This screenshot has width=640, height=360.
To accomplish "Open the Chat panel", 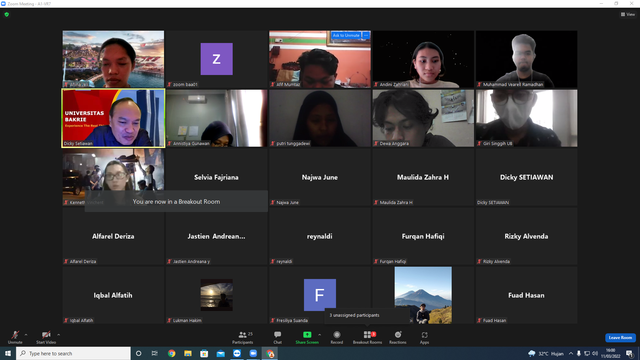I will coord(278,337).
